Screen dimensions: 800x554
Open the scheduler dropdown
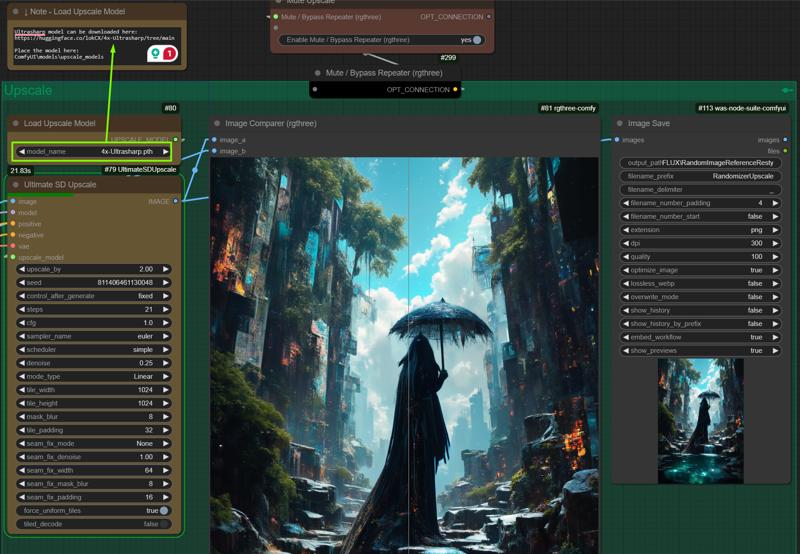point(94,349)
